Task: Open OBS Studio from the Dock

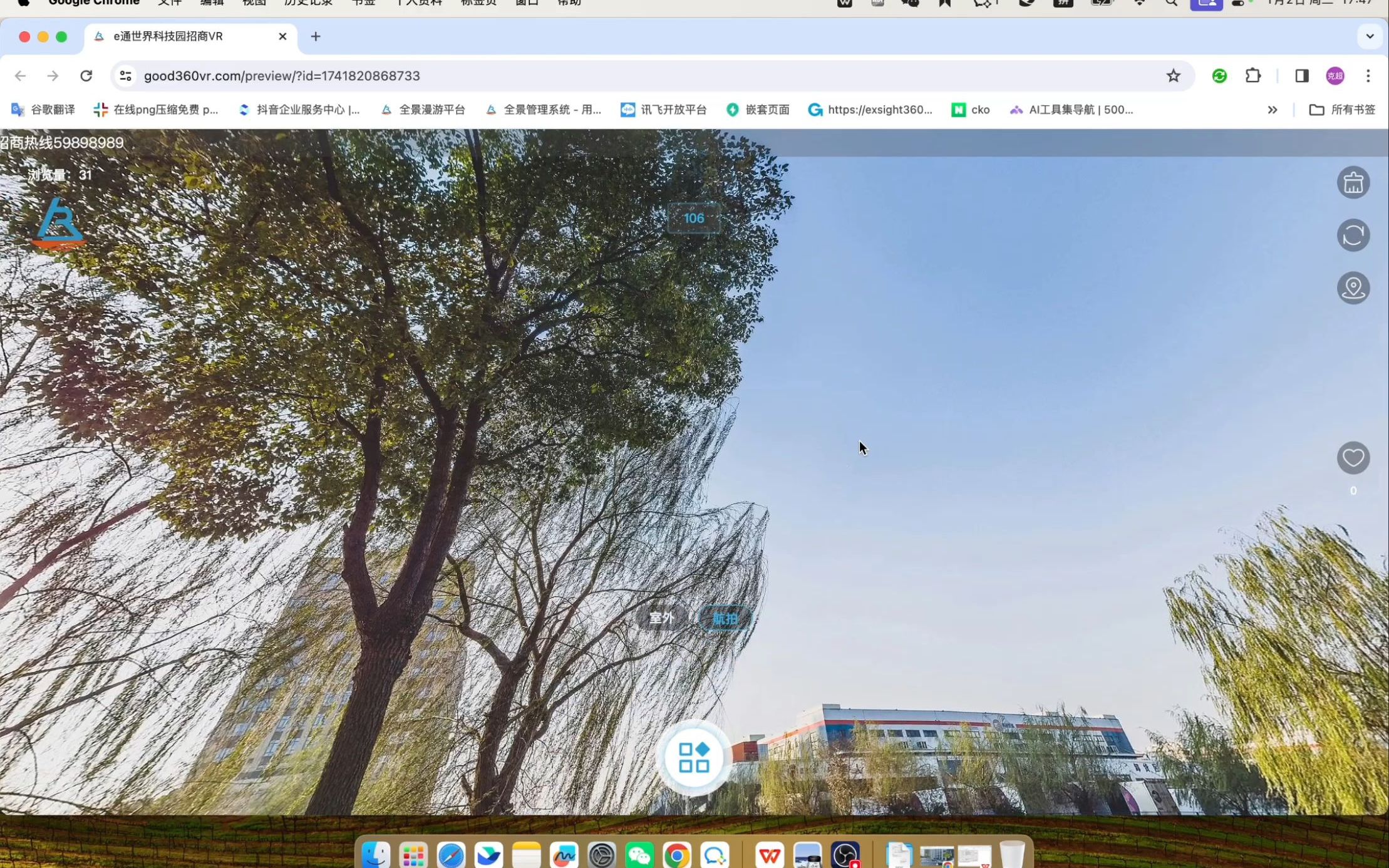Action: (845, 854)
